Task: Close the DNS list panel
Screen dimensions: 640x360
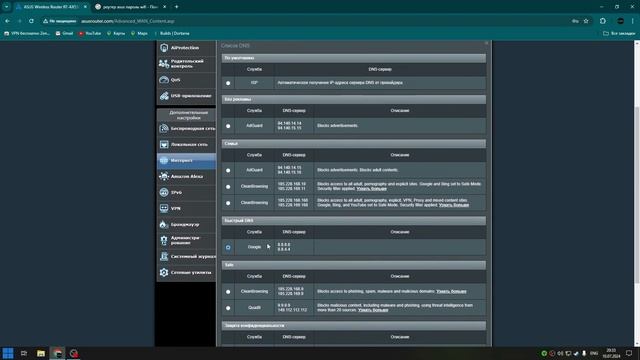Action: (x=486, y=43)
